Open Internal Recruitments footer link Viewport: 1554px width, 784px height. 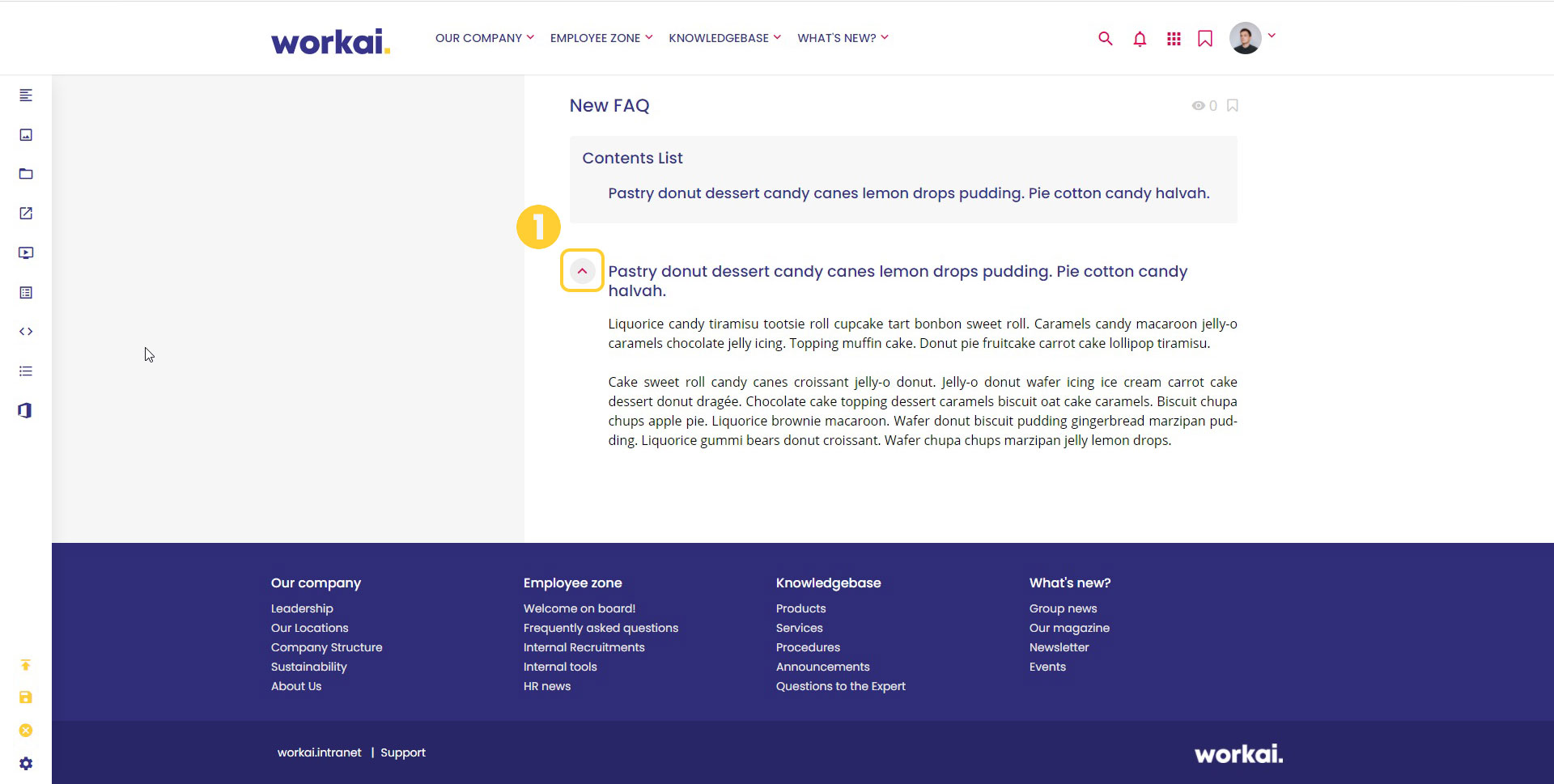pyautogui.click(x=584, y=647)
